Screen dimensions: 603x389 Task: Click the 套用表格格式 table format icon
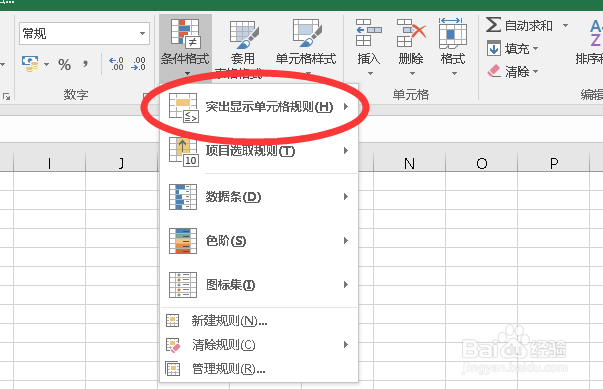coord(243,34)
